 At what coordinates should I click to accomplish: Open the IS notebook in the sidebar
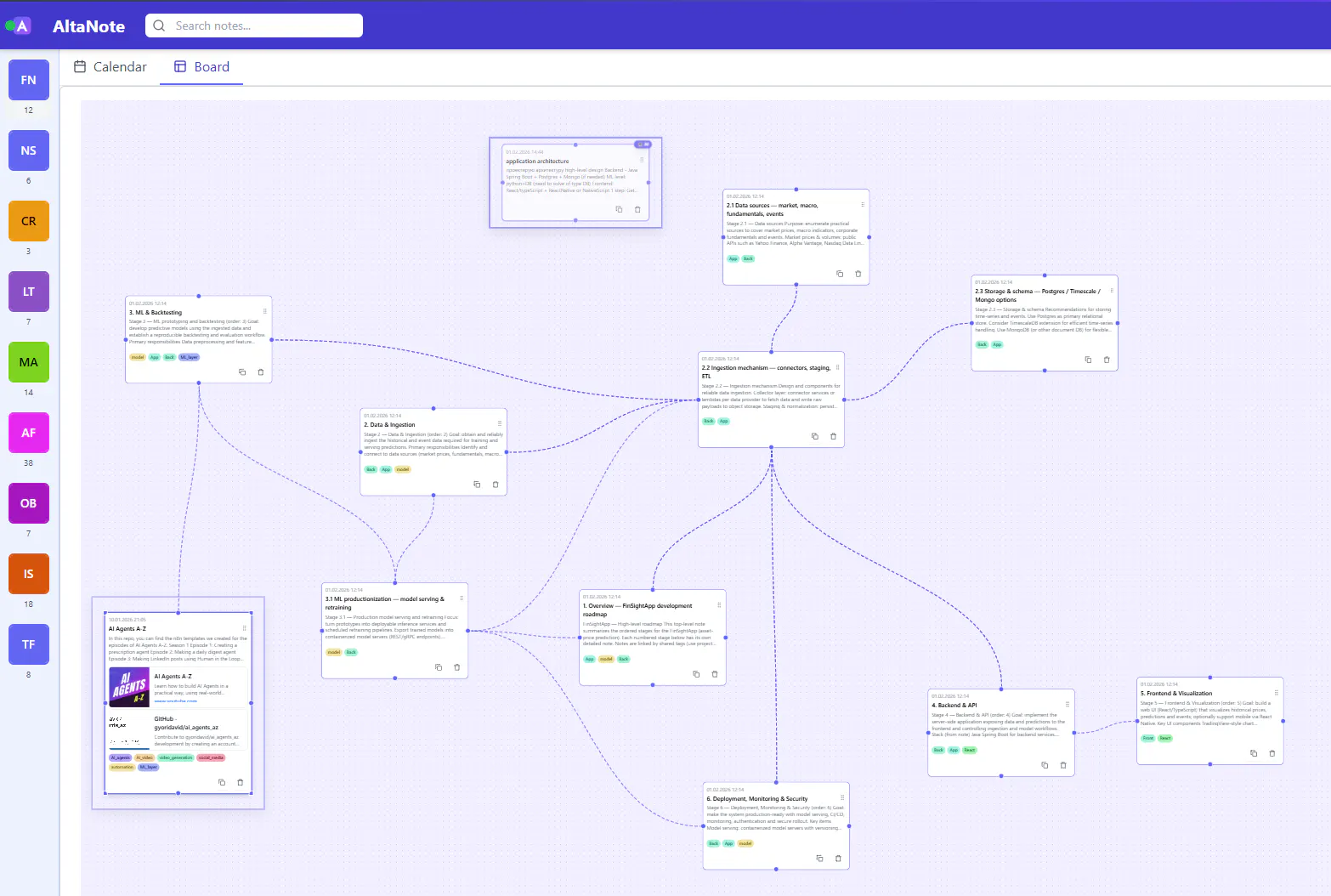point(29,574)
